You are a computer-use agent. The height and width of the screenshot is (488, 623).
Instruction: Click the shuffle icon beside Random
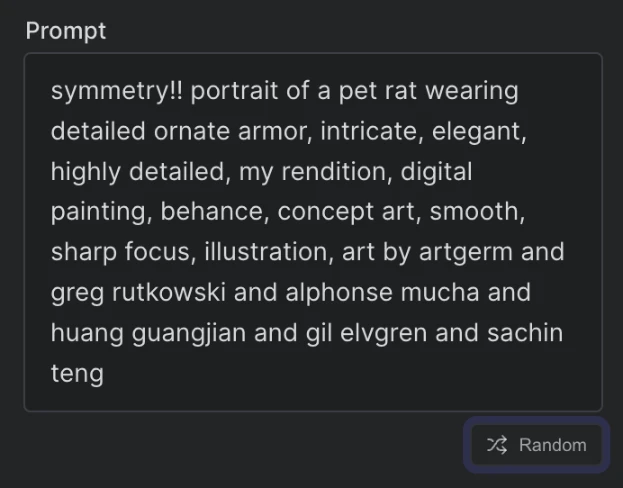pos(497,445)
